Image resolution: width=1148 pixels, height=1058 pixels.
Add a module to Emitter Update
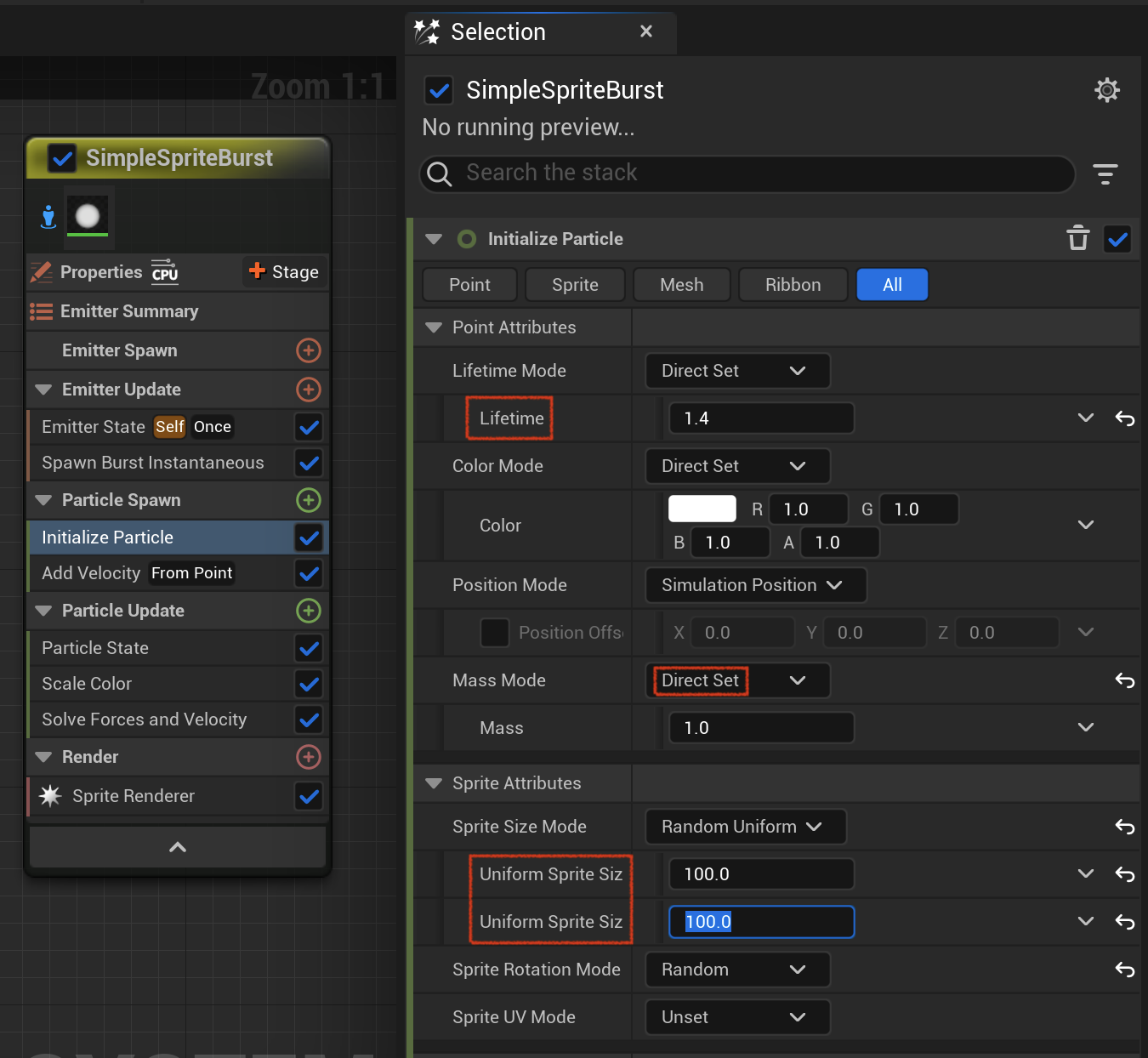coord(308,389)
